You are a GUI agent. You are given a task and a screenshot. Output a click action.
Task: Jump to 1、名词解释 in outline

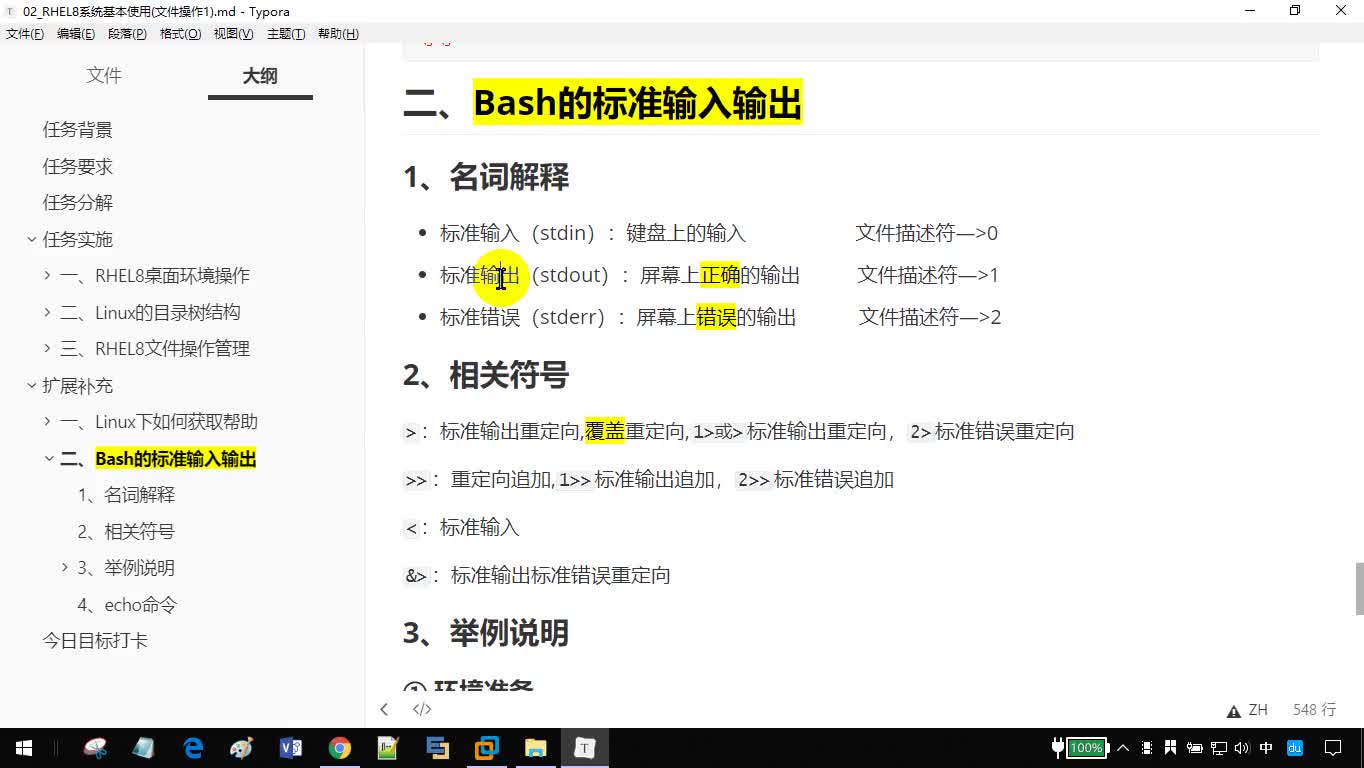[126, 495]
